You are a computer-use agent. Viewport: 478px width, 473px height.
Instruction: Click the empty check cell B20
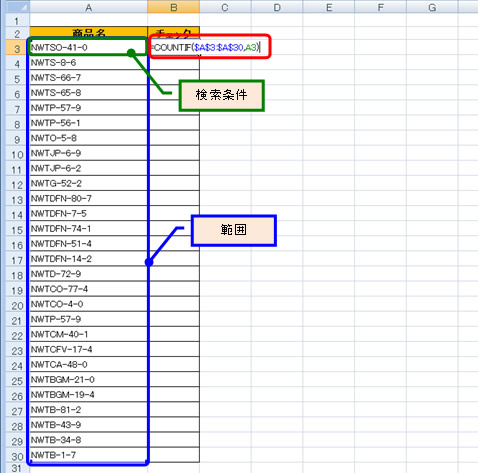click(174, 304)
